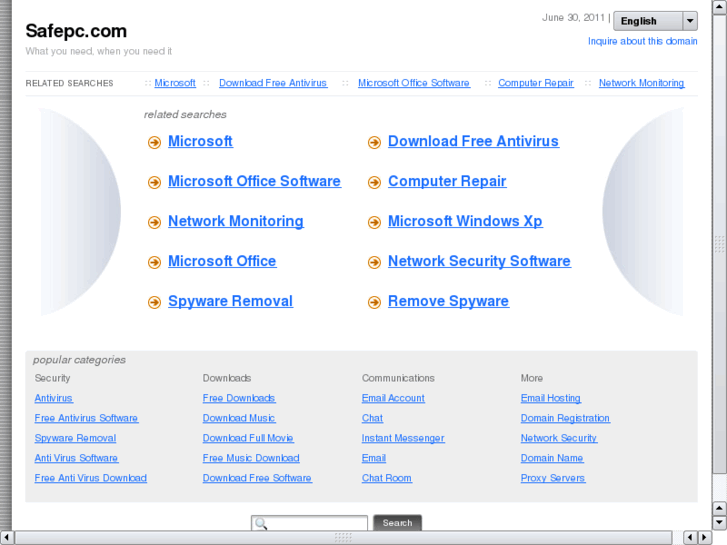Click the Proxy Servers link
727x545 pixels.
553,478
